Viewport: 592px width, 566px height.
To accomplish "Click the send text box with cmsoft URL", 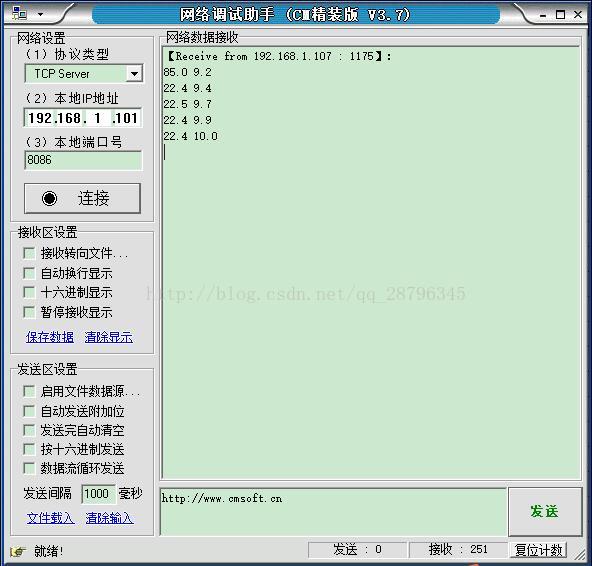I will tap(333, 512).
